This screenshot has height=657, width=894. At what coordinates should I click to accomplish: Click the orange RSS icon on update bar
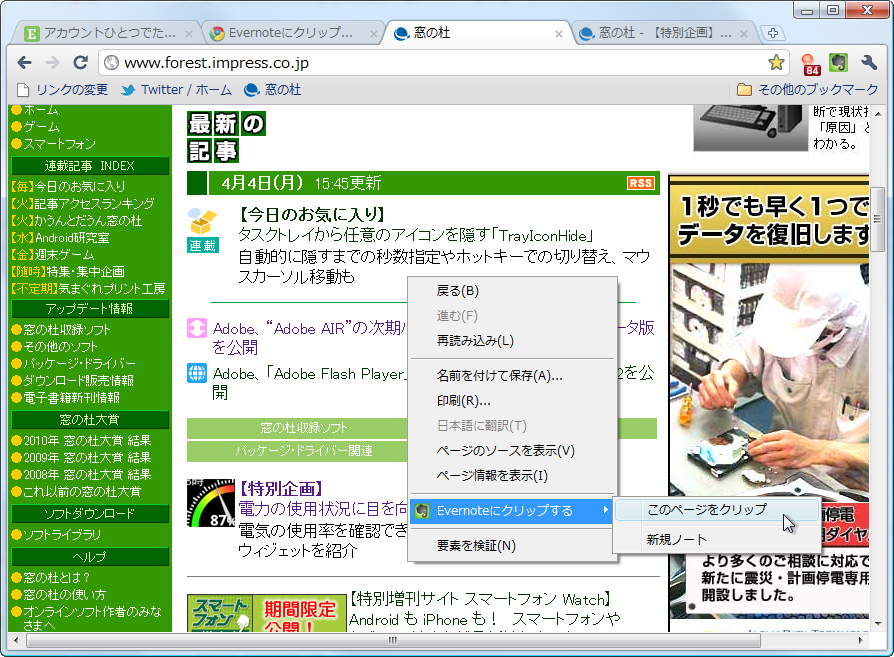point(643,183)
